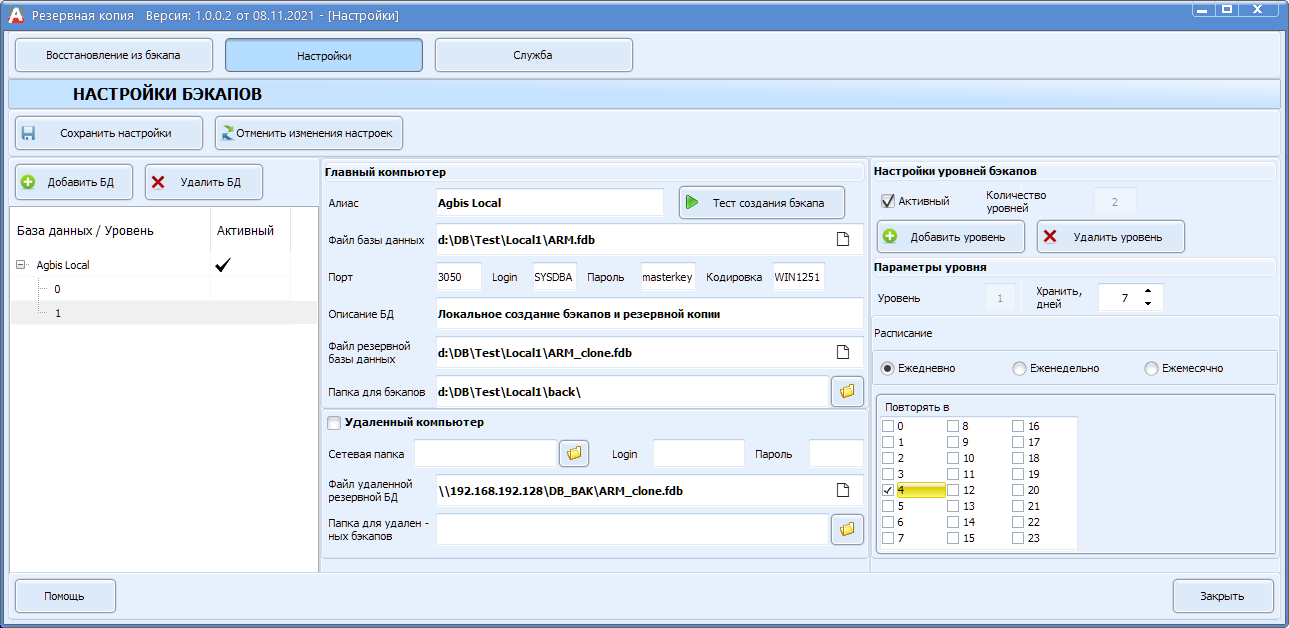
Task: Click Отменить изменения настроек button
Action: click(x=309, y=133)
